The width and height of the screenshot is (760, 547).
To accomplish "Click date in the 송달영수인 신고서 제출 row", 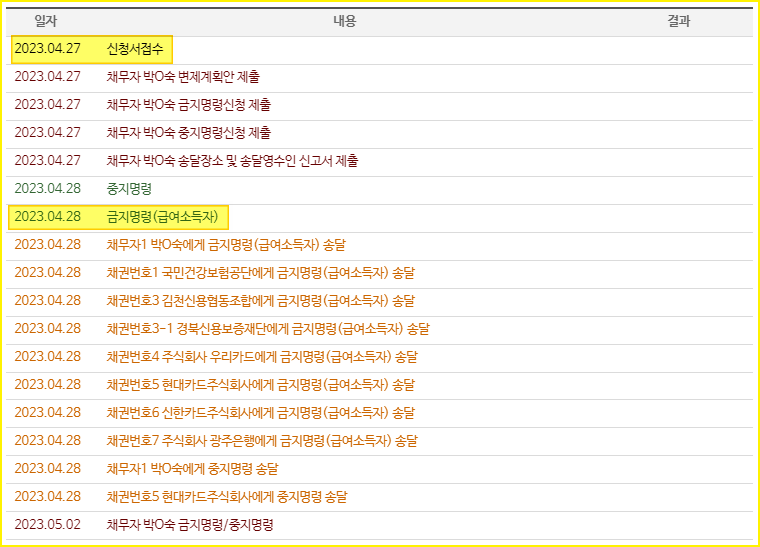I will tap(48, 161).
